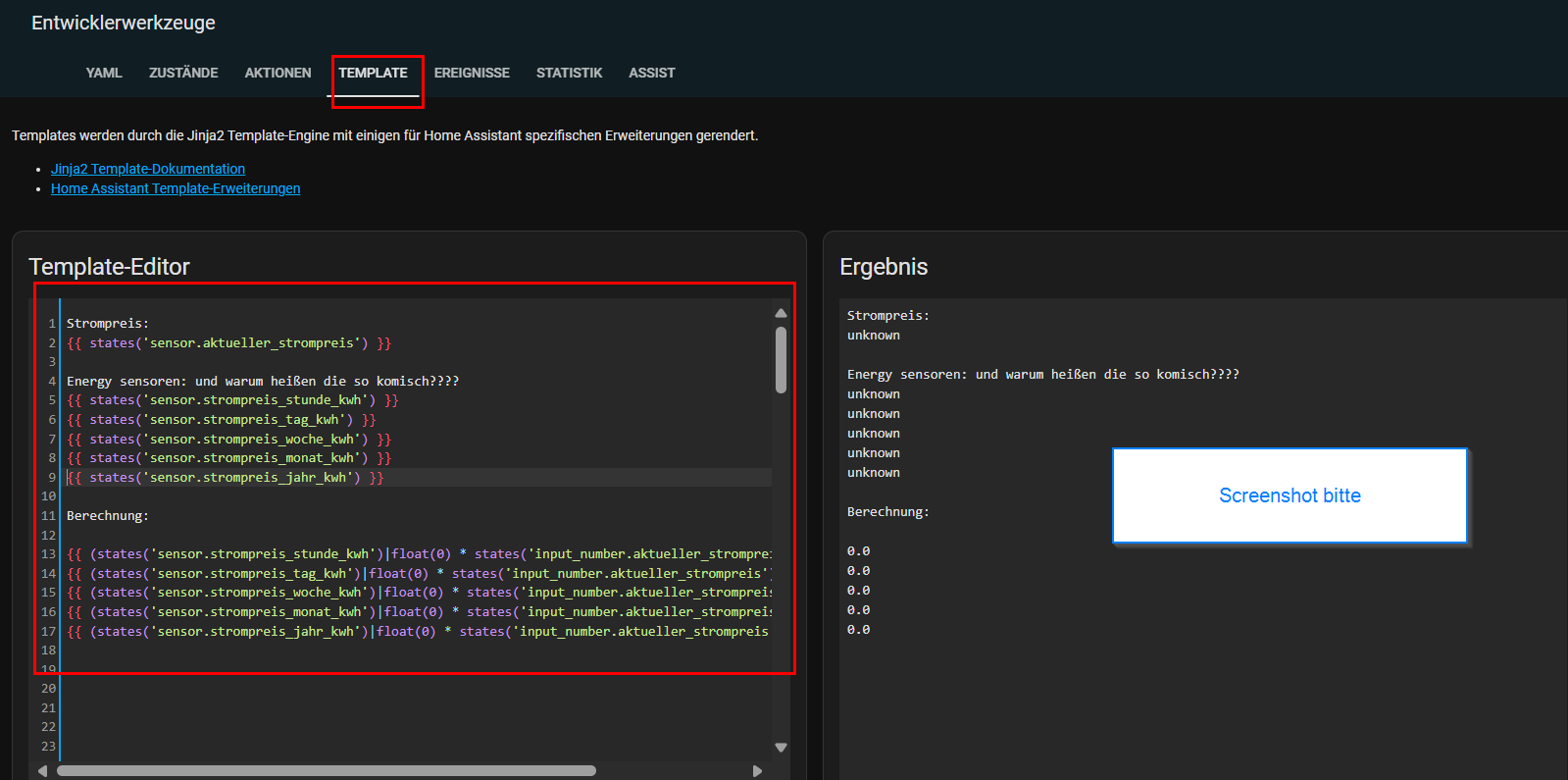Click the strompreis_jahr_kwh line 9 in editor
The height and width of the screenshot is (780, 1568).
point(225,477)
